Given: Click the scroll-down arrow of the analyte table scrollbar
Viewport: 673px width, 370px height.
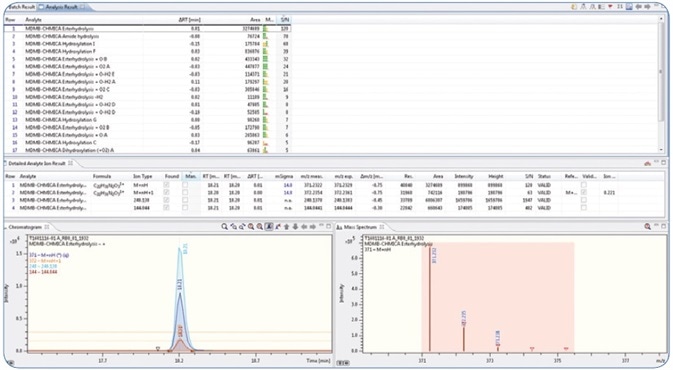Looking at the screenshot, I should pyautogui.click(x=661, y=150).
